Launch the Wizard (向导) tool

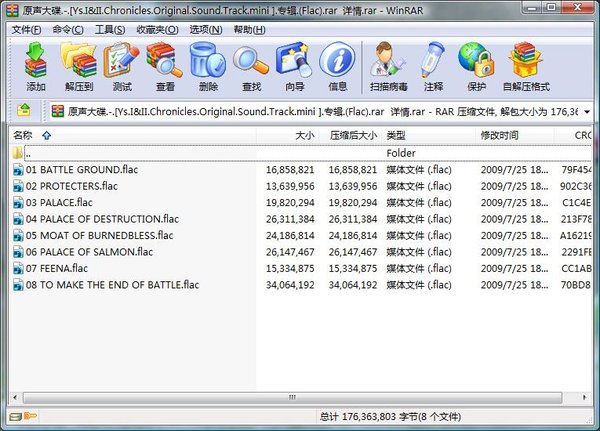294,67
